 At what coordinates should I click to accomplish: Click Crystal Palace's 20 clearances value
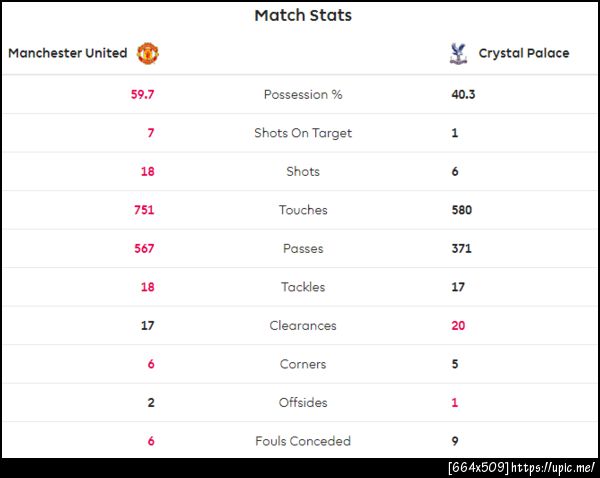pyautogui.click(x=458, y=325)
